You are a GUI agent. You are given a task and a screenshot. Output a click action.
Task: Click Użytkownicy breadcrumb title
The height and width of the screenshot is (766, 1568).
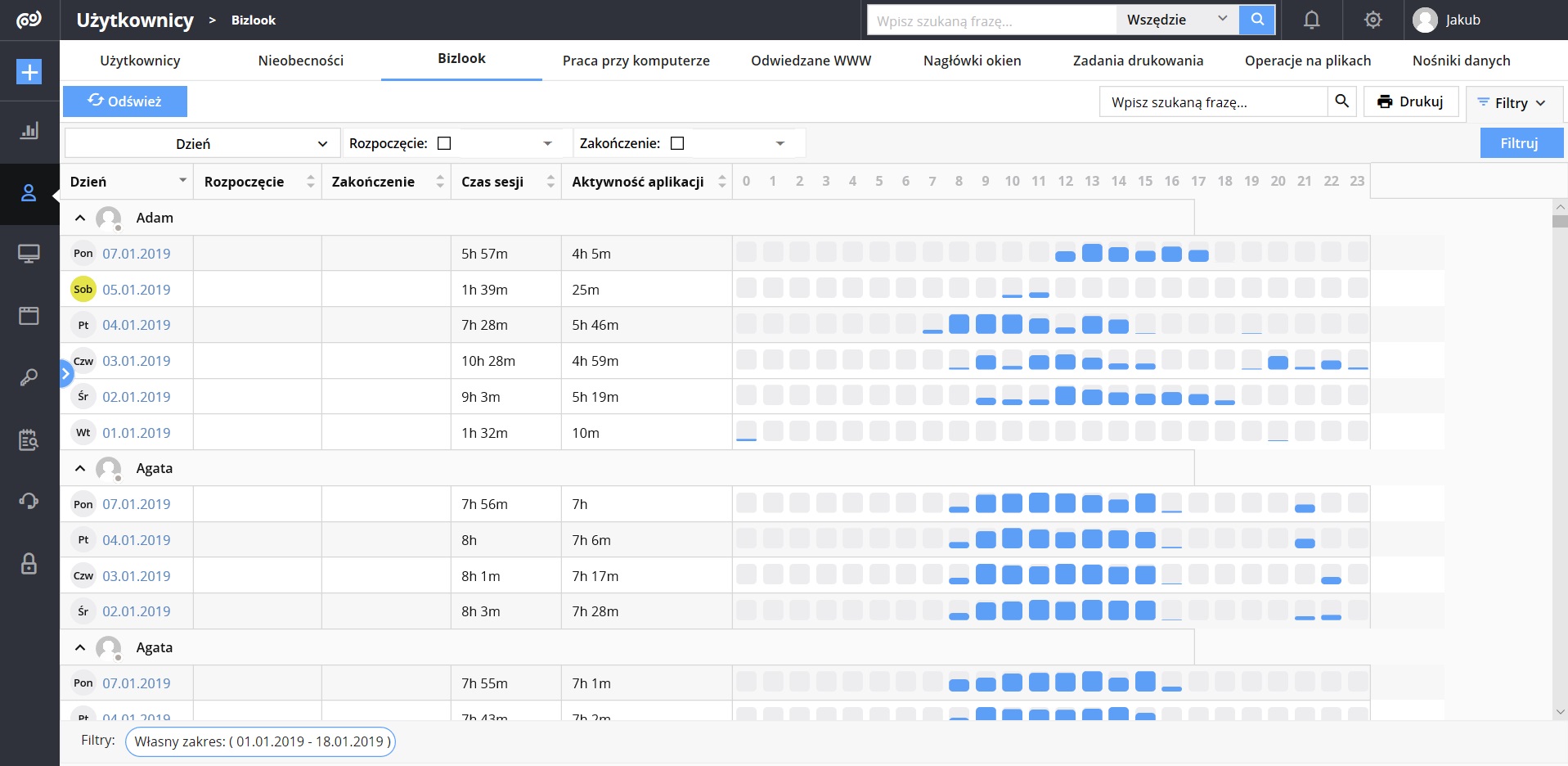135,20
